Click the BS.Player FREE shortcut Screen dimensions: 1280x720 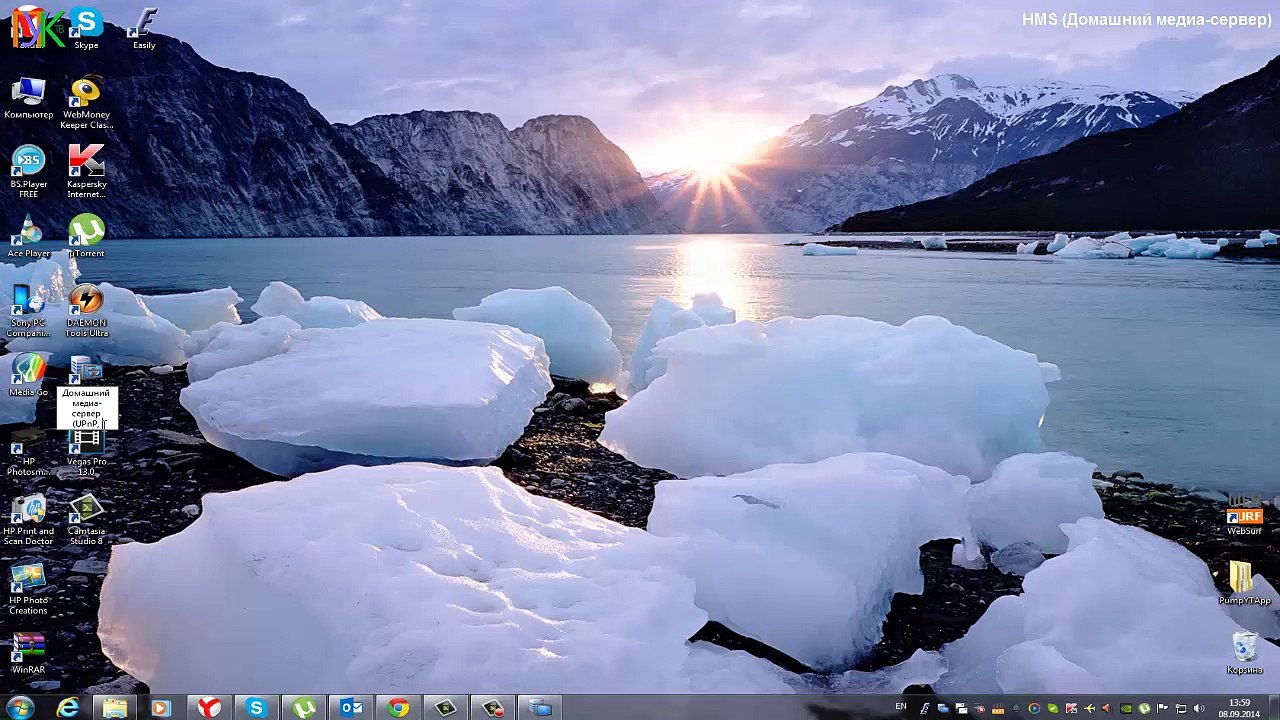28,172
